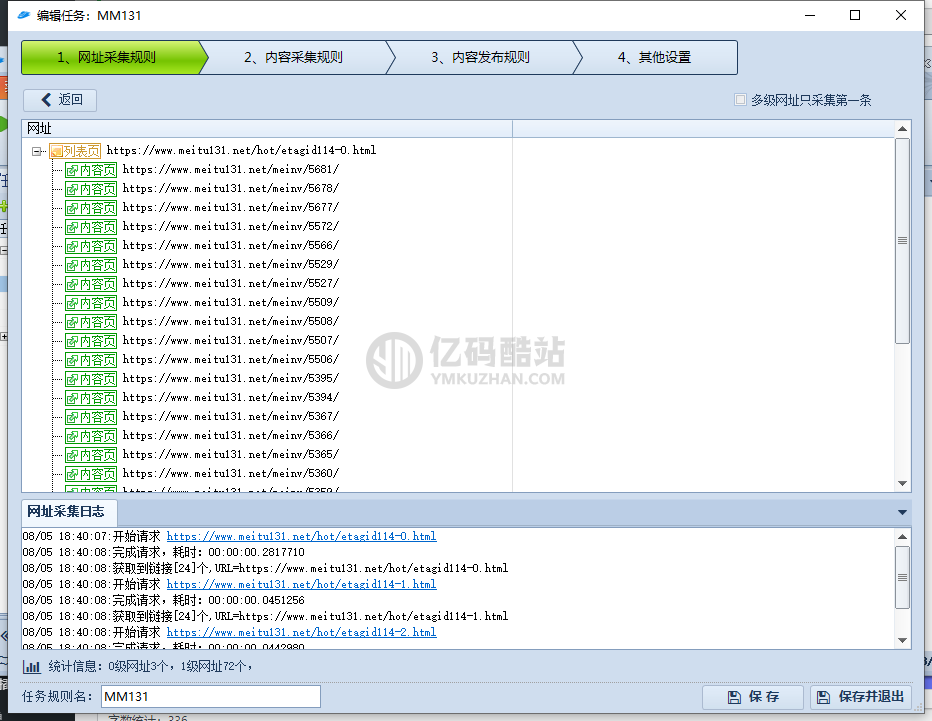Open log link etagid114-1.html
The height and width of the screenshot is (721, 932).
click(301, 584)
